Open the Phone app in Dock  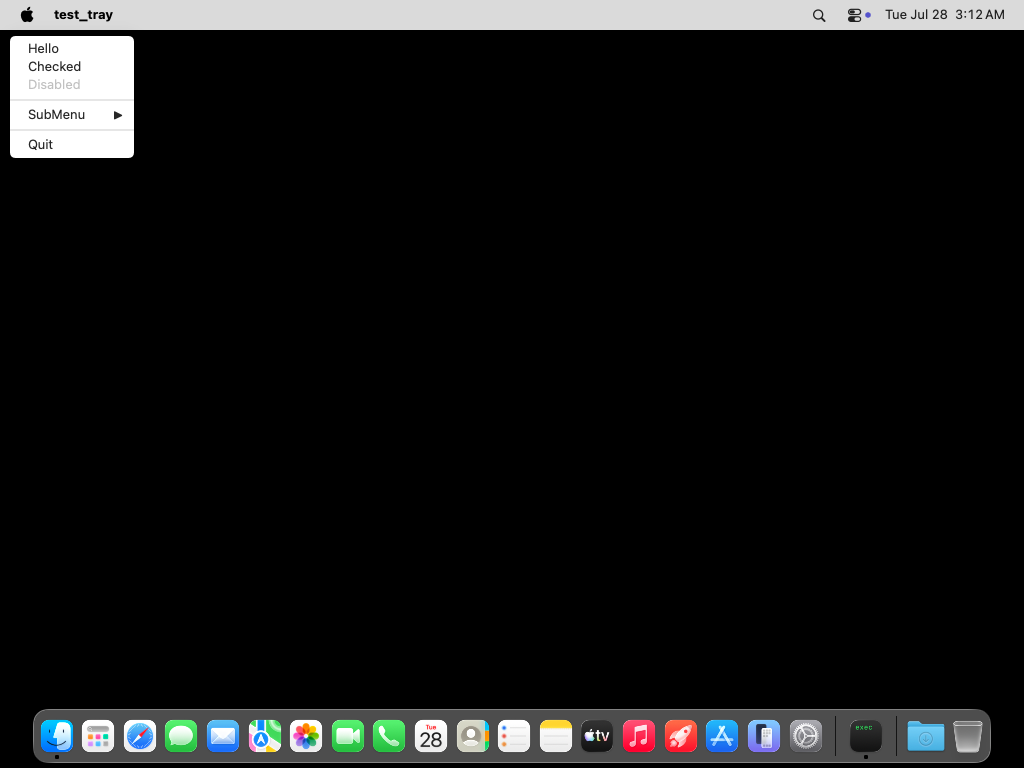tap(389, 736)
